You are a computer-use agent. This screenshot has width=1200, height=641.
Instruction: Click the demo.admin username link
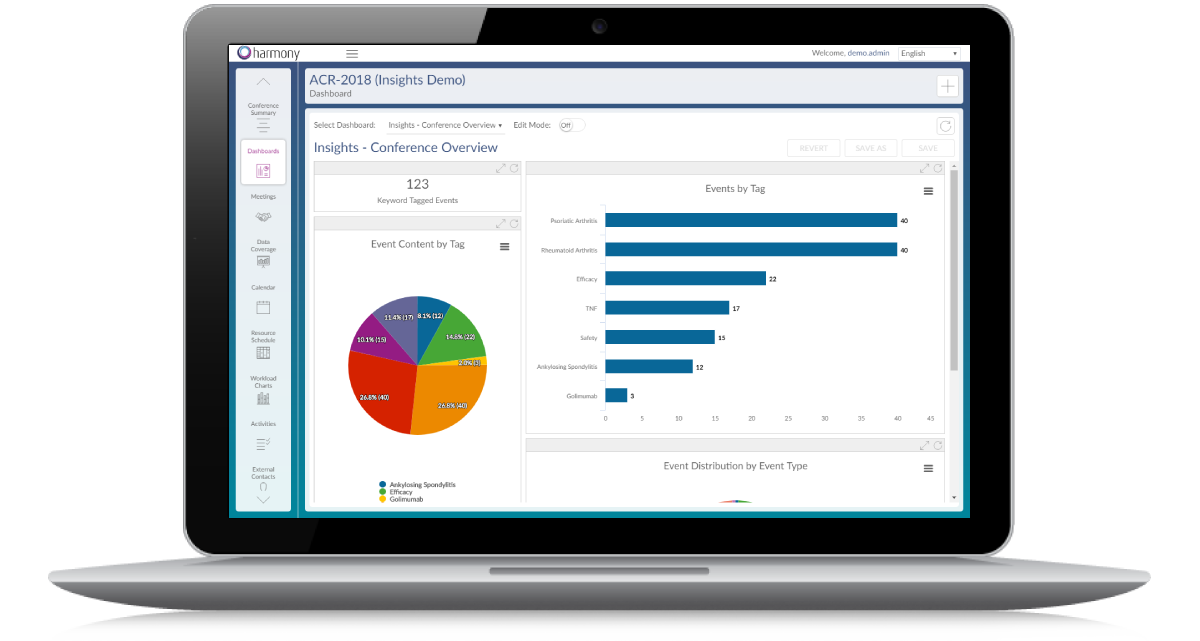tap(871, 54)
